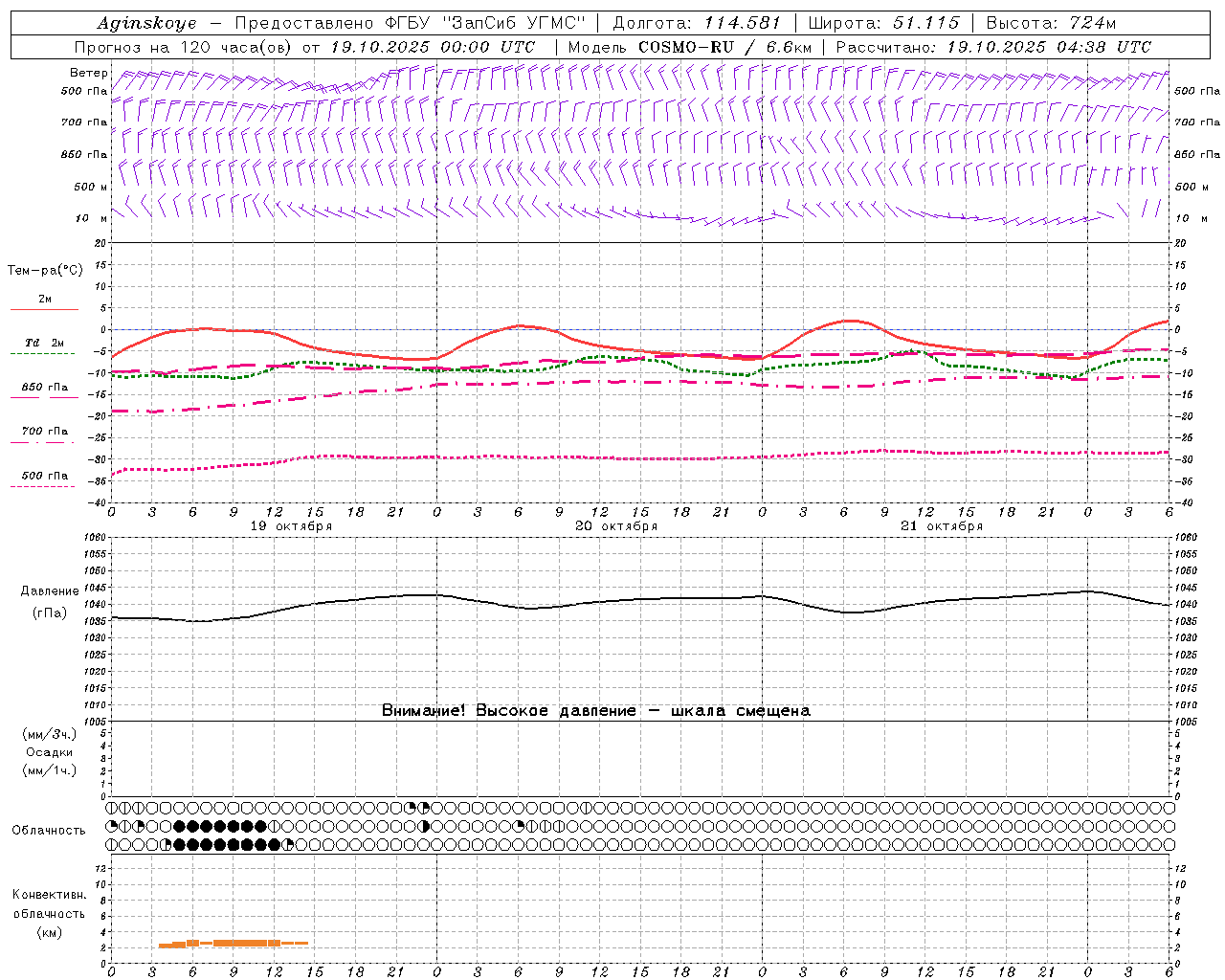Click the orange convective cloud bar
This screenshot has width=1225, height=980.
coord(234,944)
